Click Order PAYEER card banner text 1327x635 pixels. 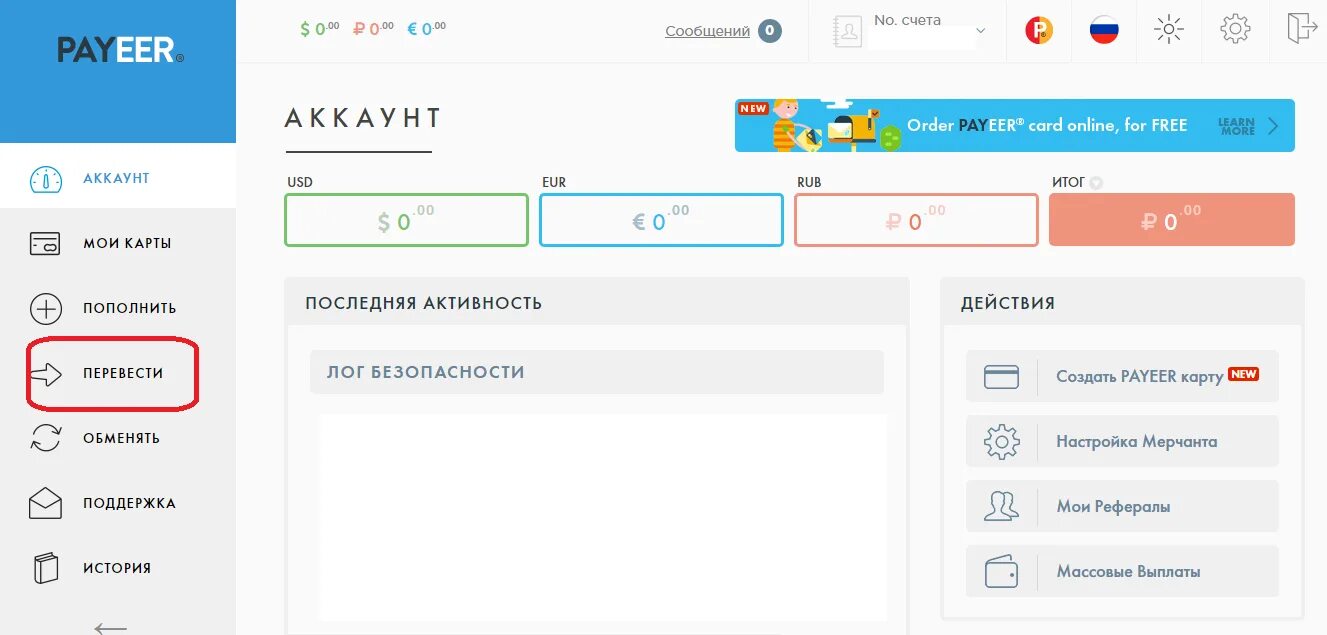1047,126
